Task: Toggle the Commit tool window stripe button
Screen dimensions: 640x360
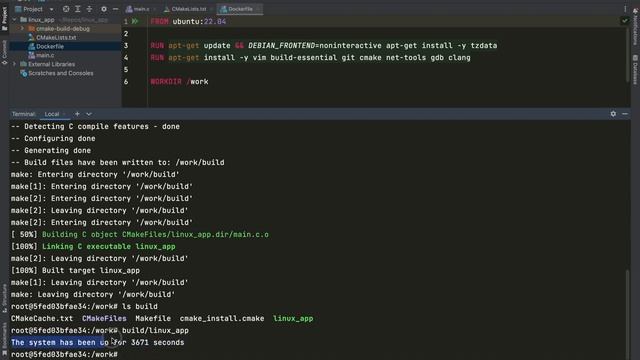Action: (x=4, y=52)
